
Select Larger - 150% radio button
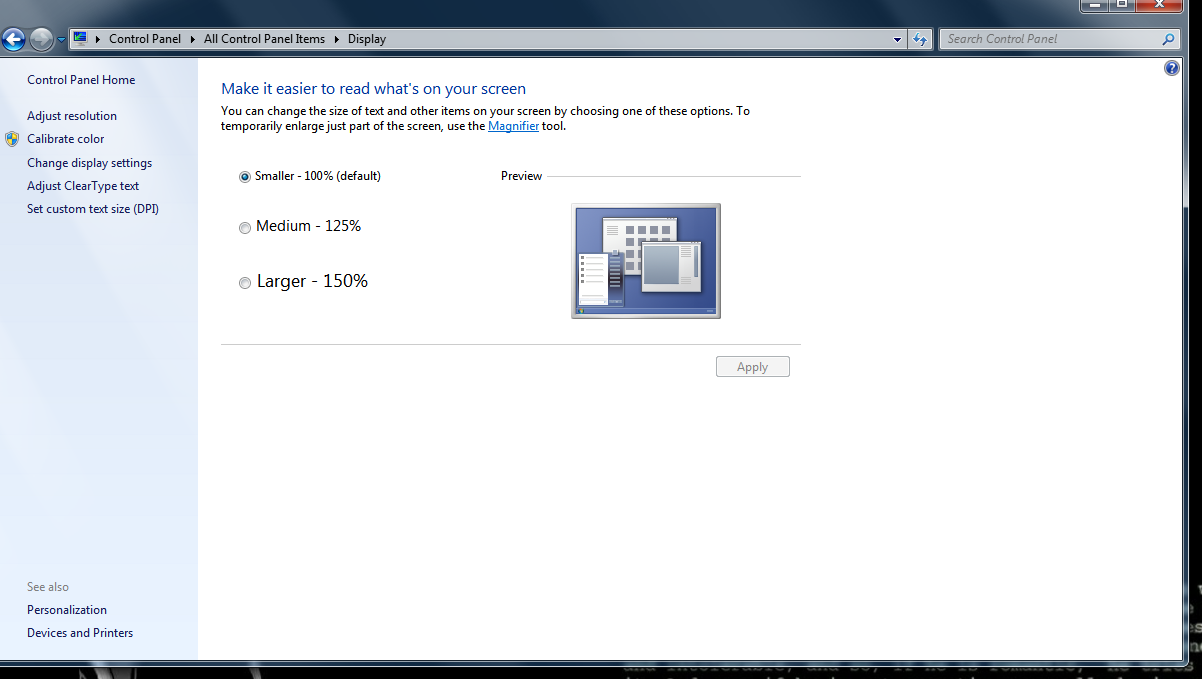pos(245,283)
